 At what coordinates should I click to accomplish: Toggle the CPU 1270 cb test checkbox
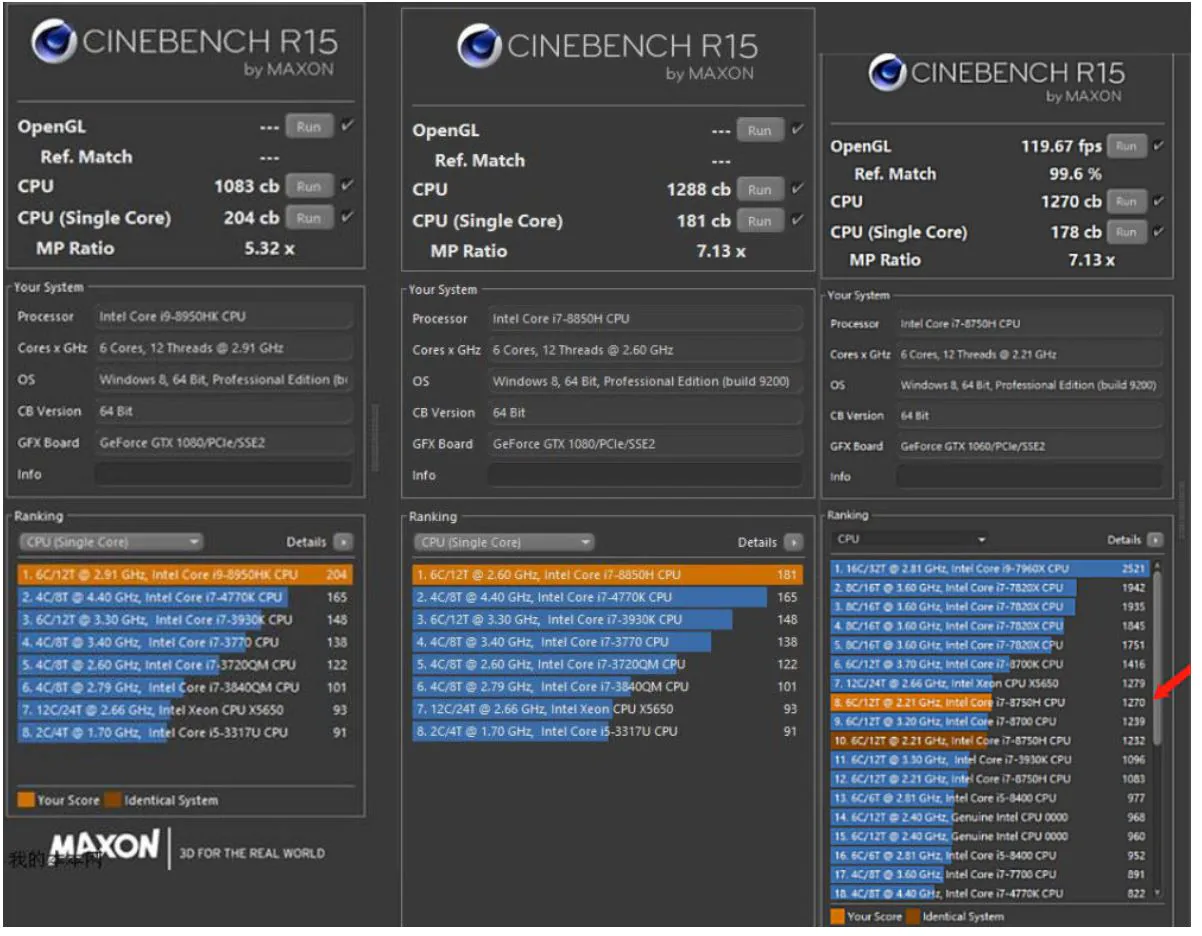coord(1158,200)
